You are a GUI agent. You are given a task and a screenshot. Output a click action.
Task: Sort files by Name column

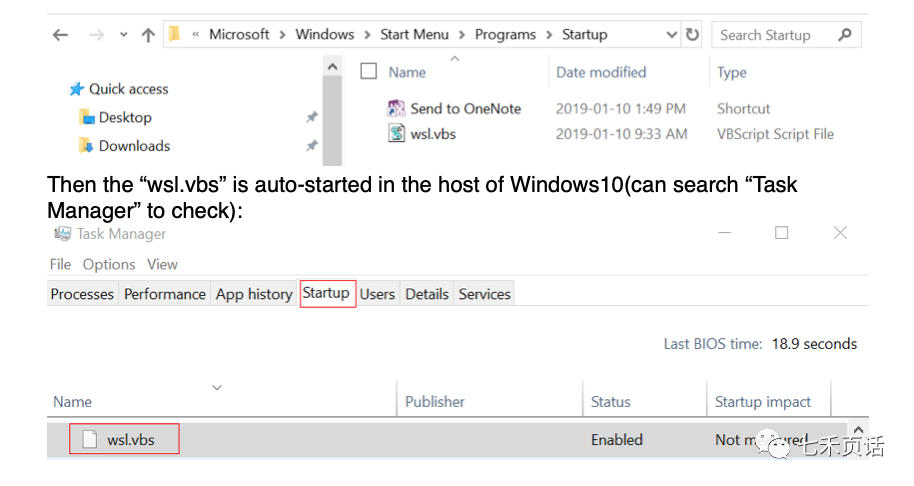click(x=407, y=72)
